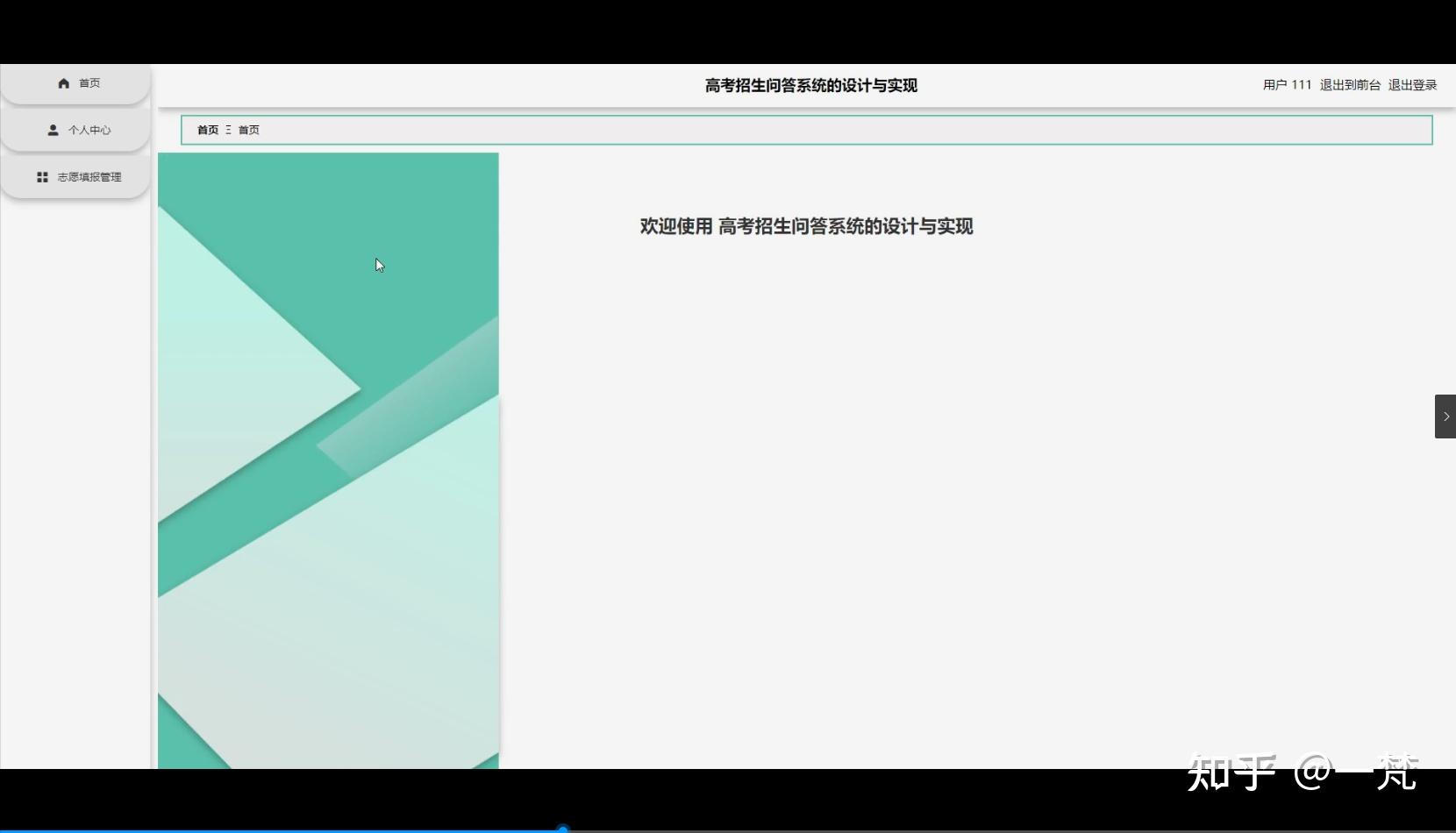Click the 用户 111 account label
1456x833 pixels.
(1286, 85)
